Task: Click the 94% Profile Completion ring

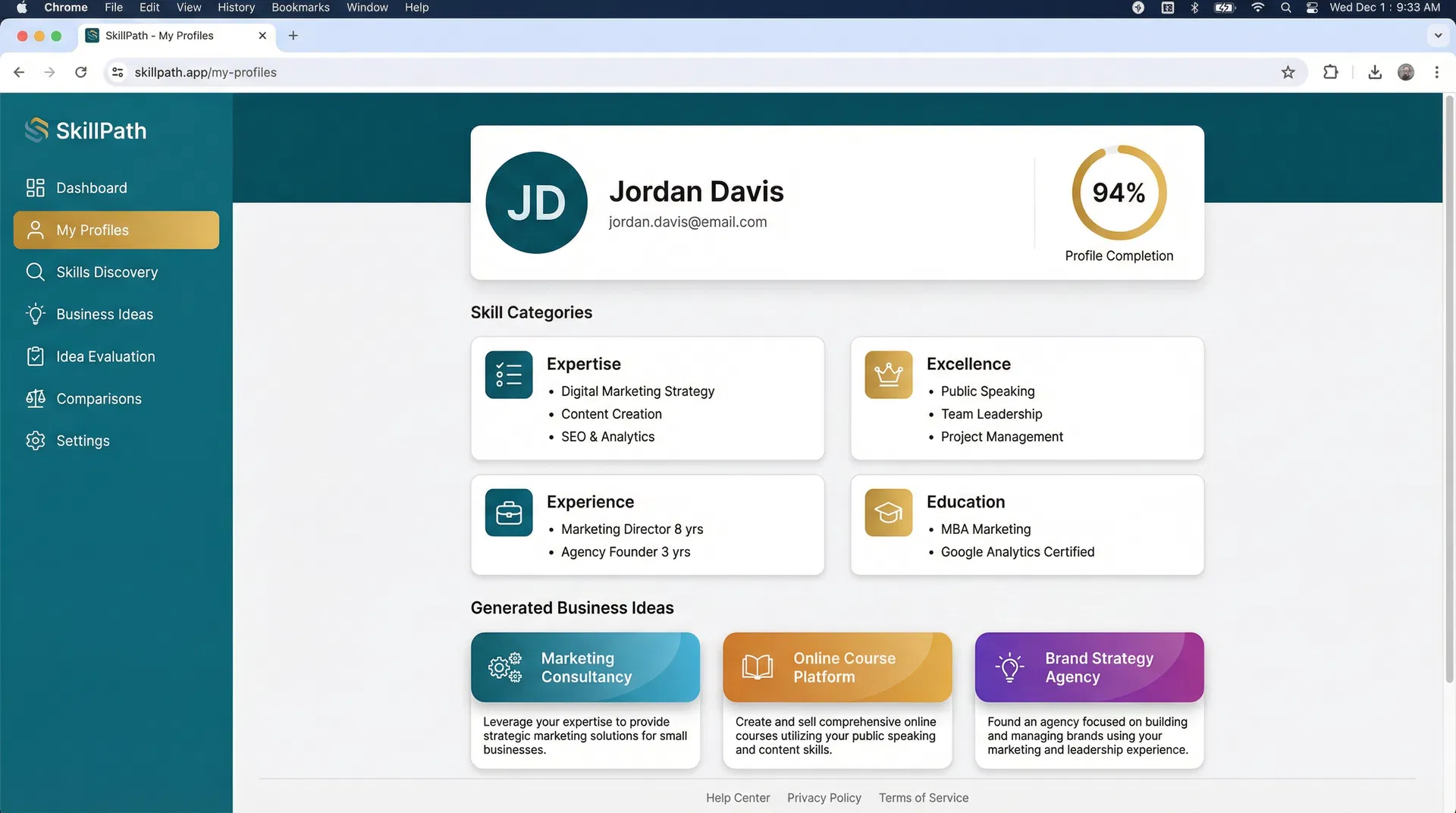Action: coord(1118,193)
